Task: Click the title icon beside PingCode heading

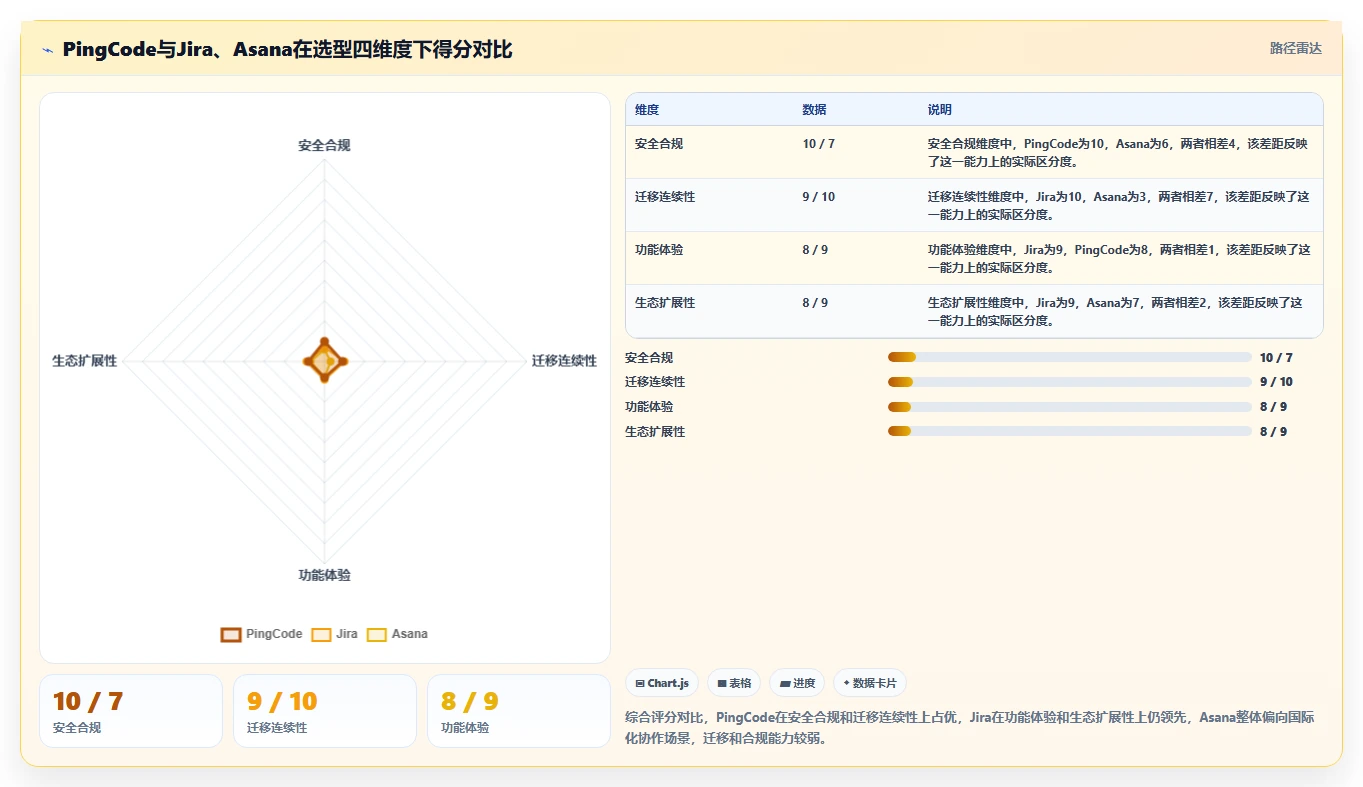Action: (48, 49)
